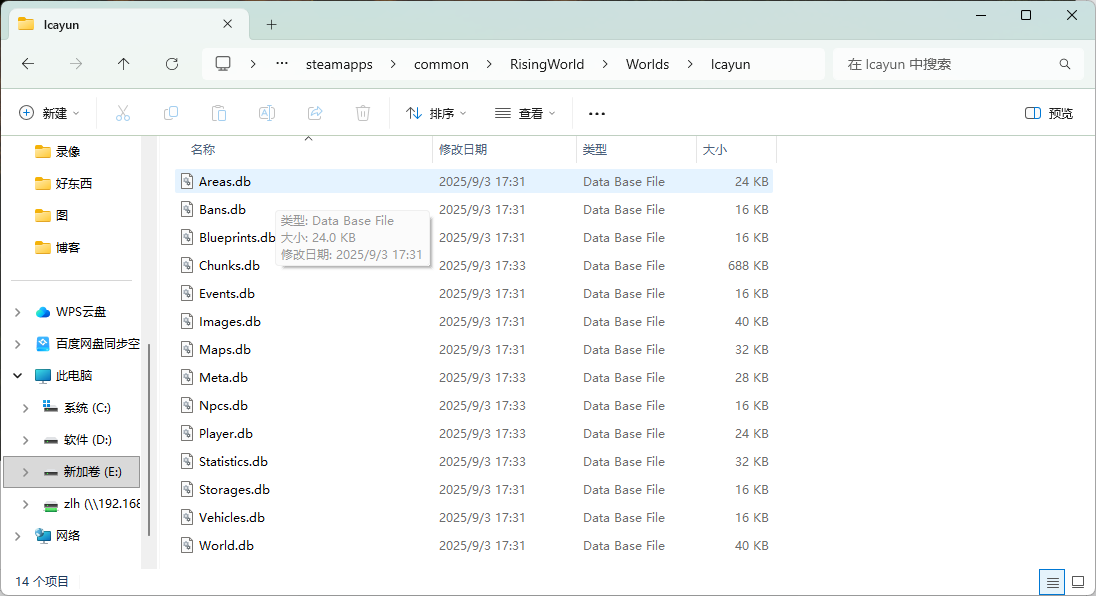
Task: Open a new tab with plus button
Action: tap(271, 25)
